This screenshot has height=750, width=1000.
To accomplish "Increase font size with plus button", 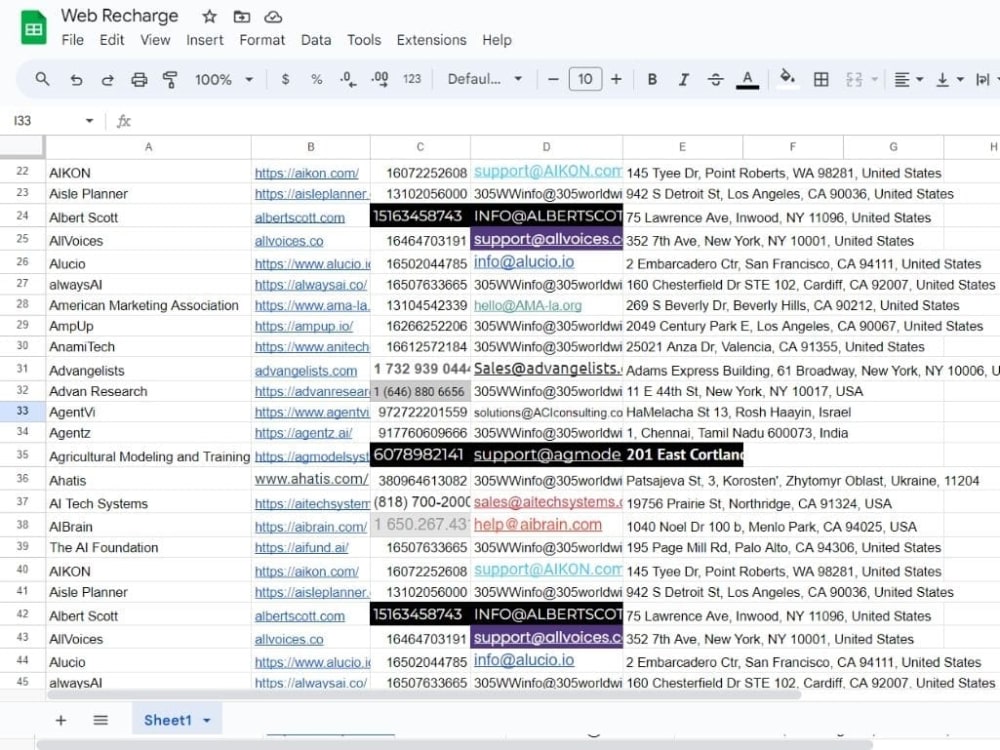I will 616,79.
